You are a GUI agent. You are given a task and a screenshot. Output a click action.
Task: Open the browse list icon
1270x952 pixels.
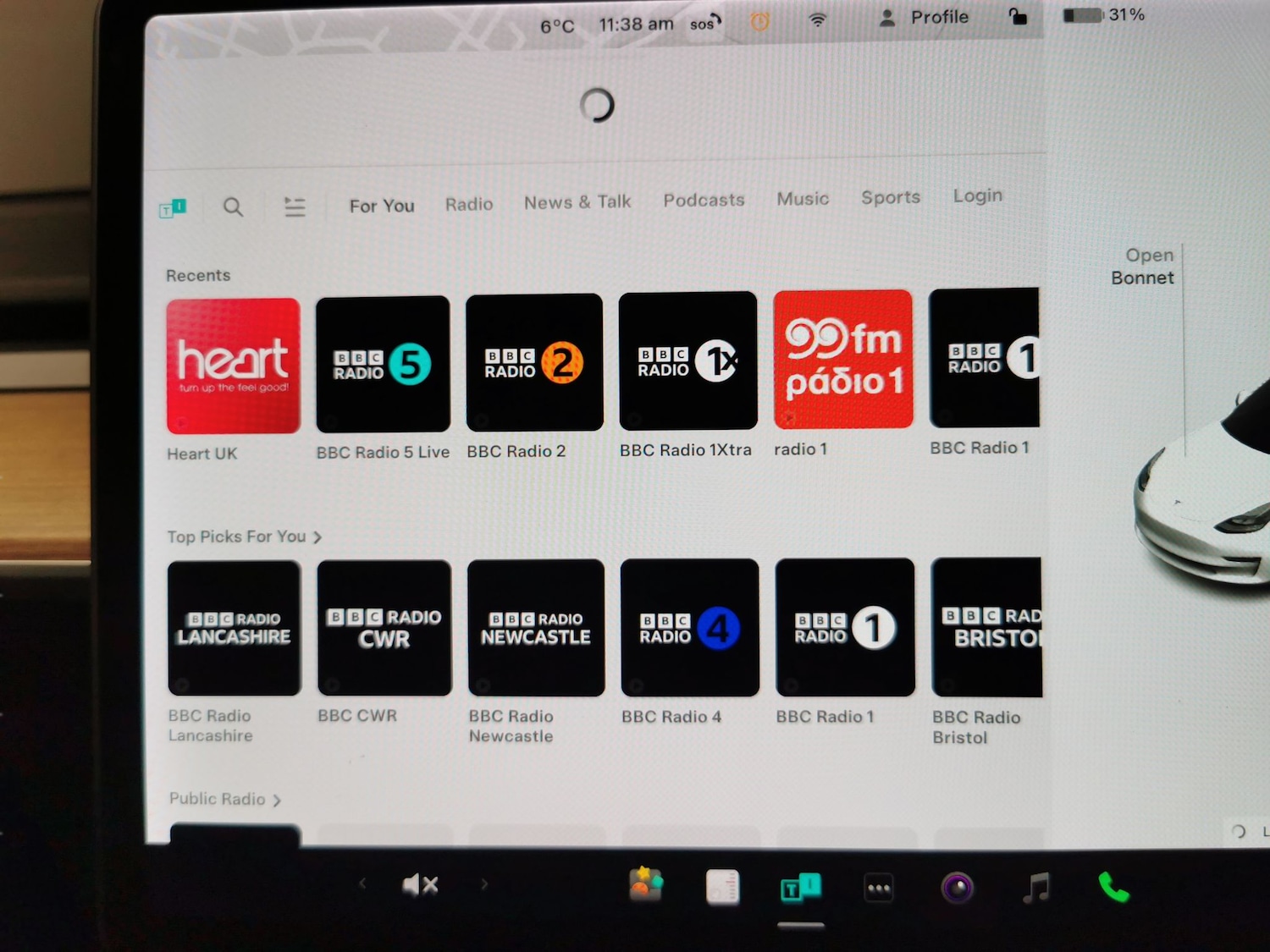pyautogui.click(x=295, y=206)
